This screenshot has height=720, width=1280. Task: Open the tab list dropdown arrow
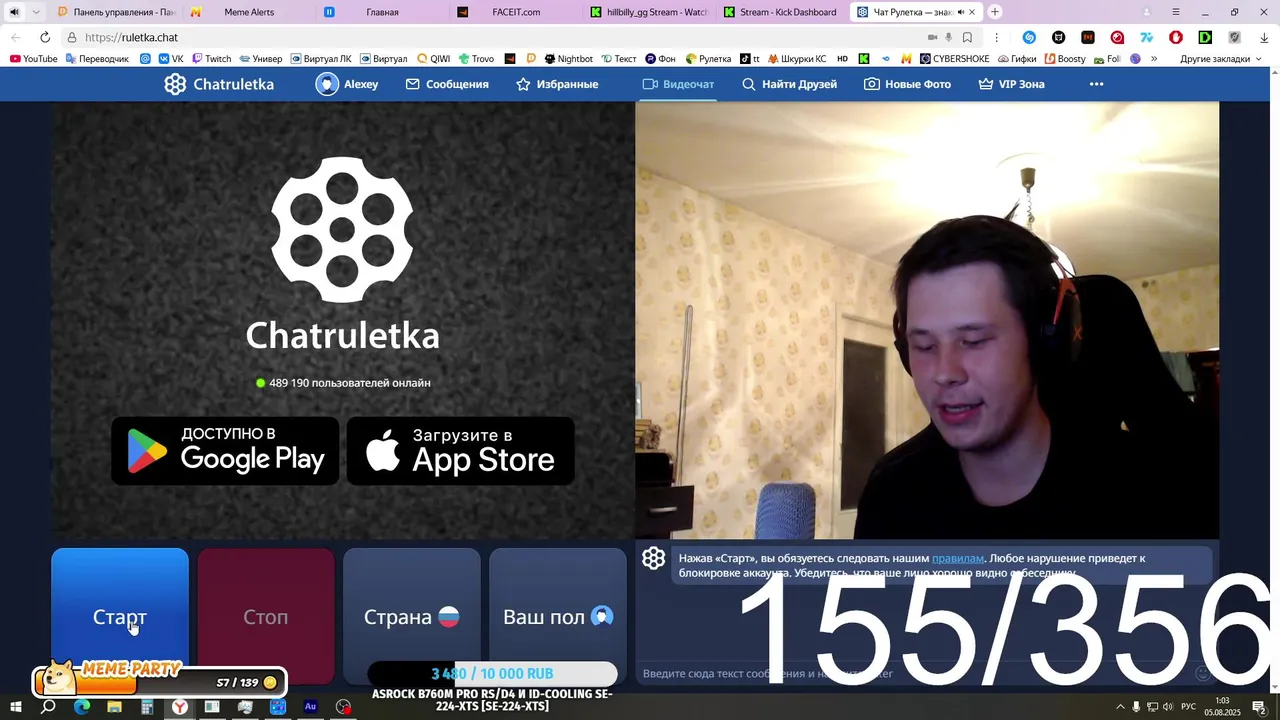point(36,12)
